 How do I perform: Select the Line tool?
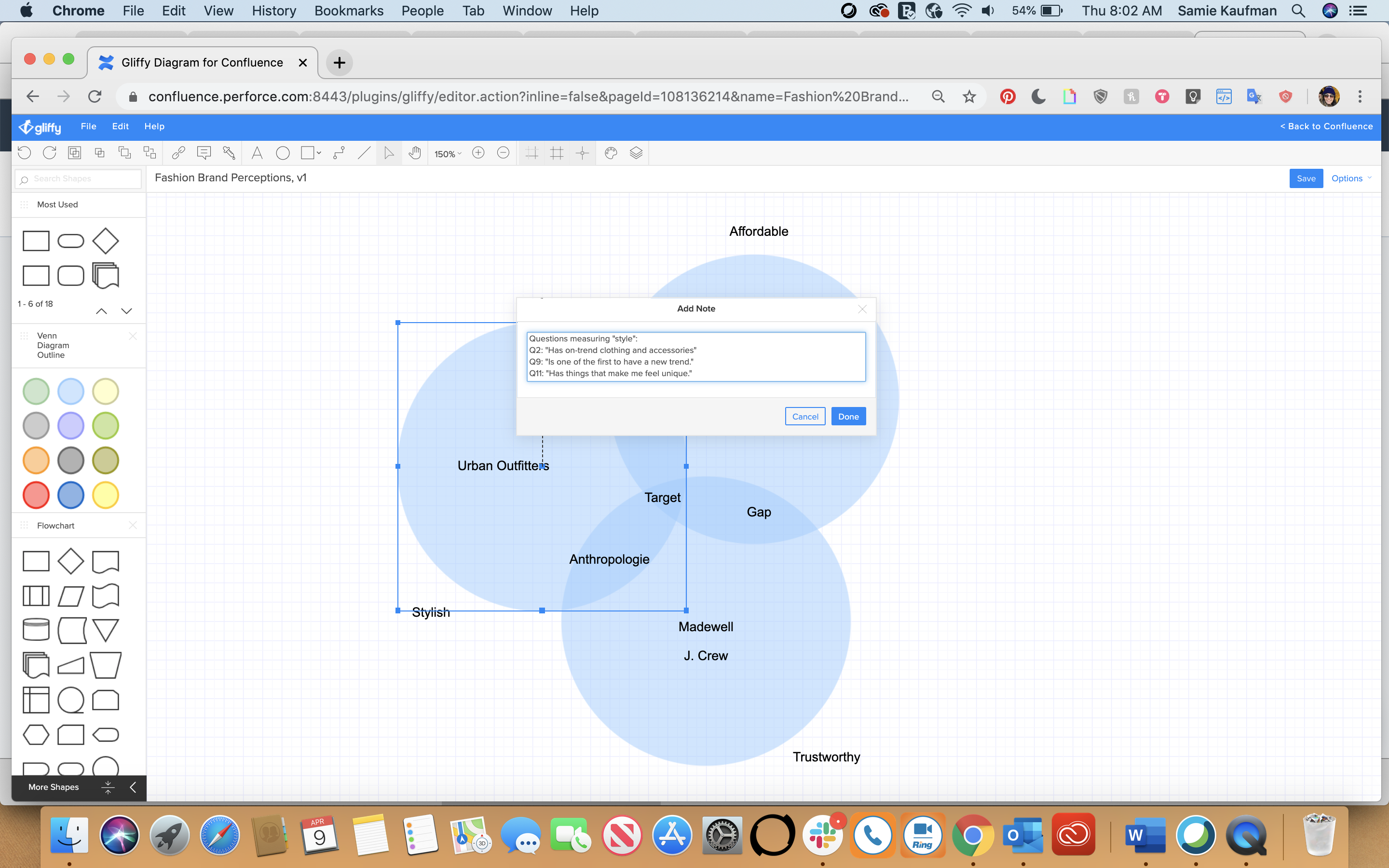[364, 153]
